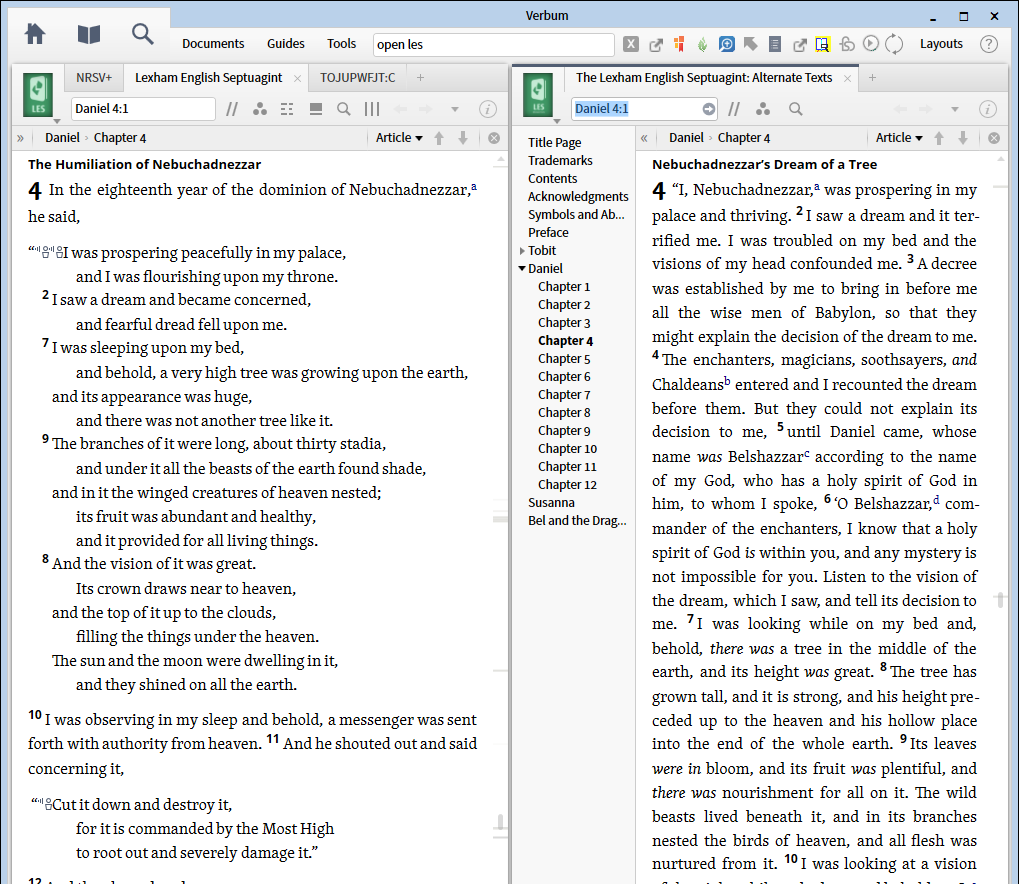This screenshot has width=1019, height=884.
Task: Click the green flame shortcut icon
Action: click(702, 44)
